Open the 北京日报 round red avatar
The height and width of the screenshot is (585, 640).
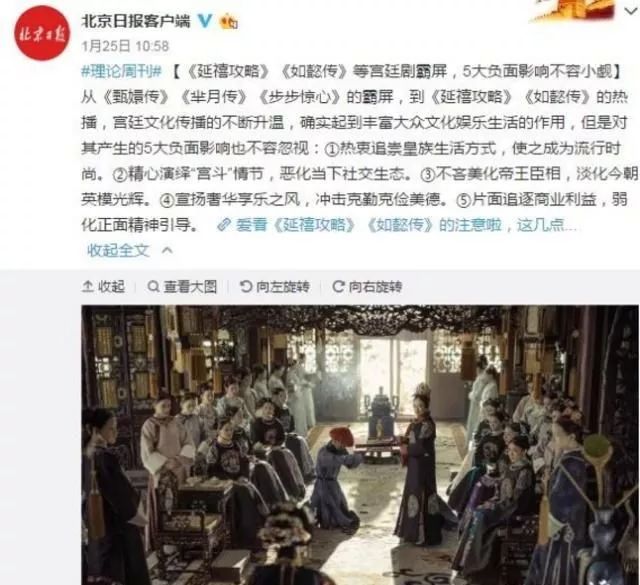click(x=42, y=33)
